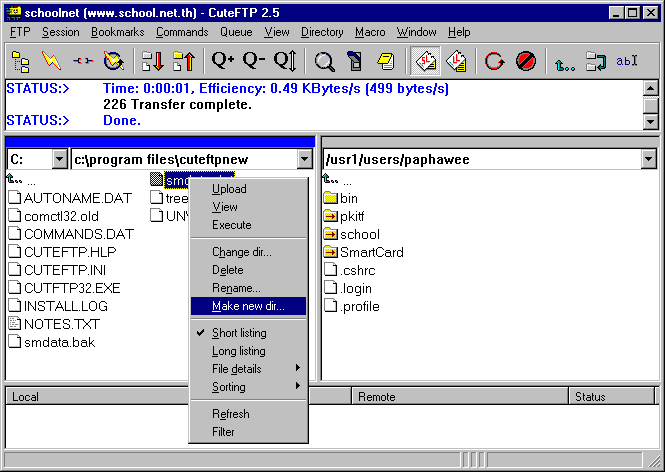Viewport: 665px width, 472px height.
Task: Open the Help menu
Action: pyautogui.click(x=459, y=32)
